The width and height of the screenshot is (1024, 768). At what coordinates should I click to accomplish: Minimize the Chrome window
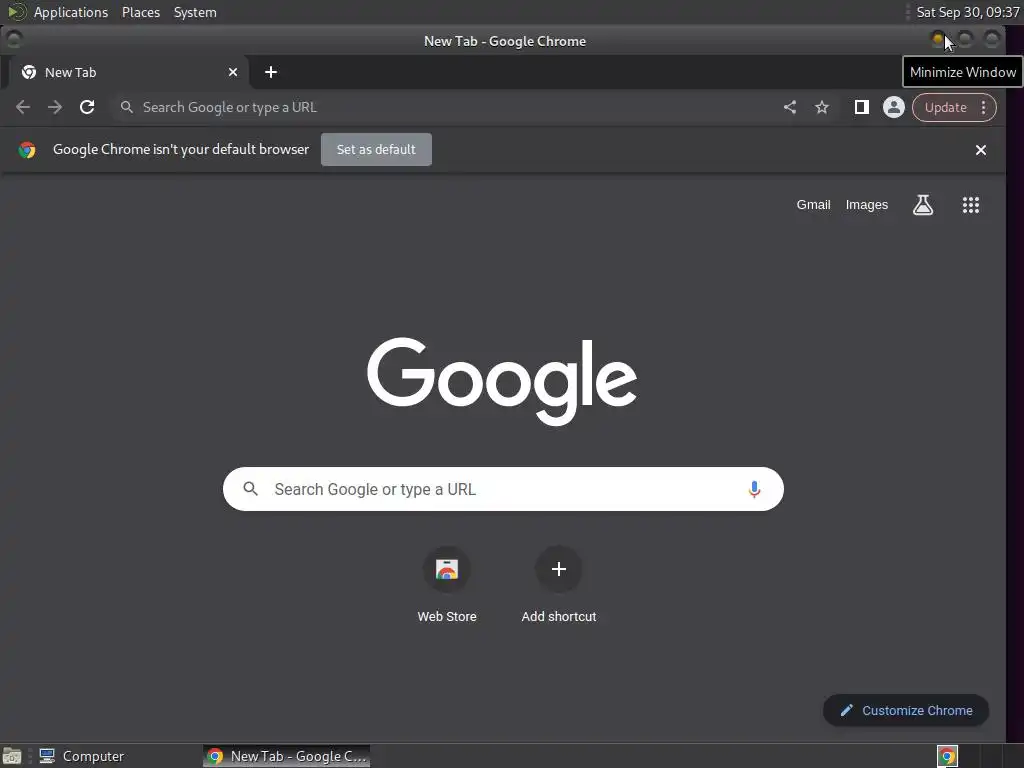(x=938, y=40)
